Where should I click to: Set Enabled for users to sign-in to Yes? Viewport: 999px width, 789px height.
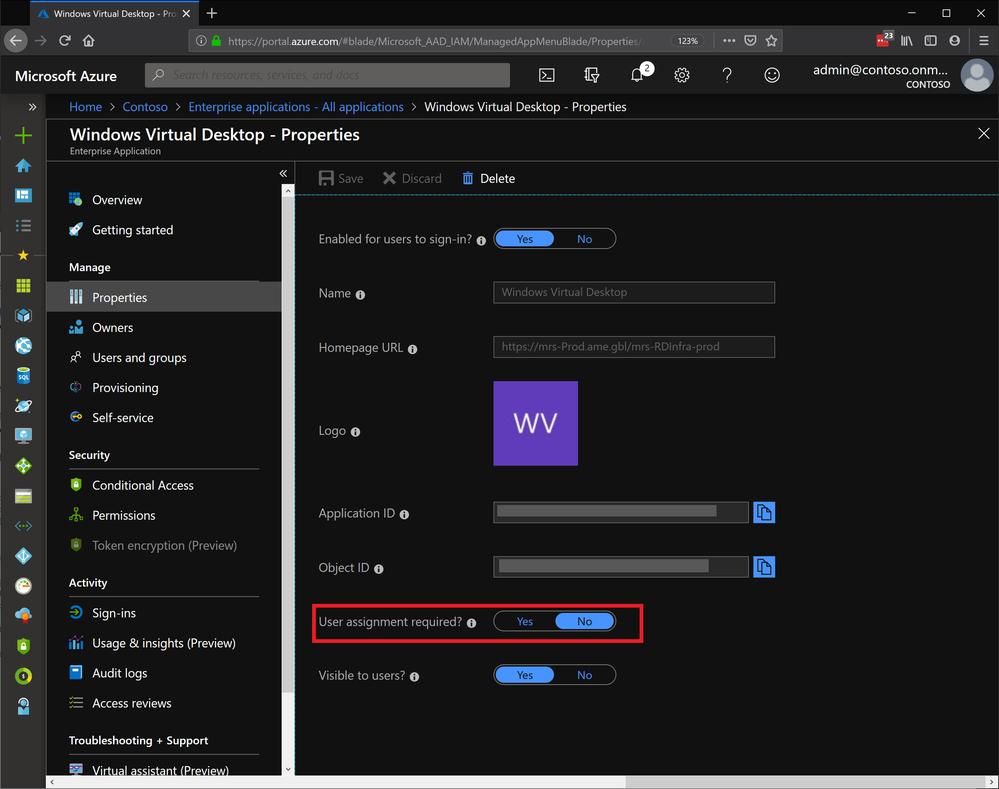click(x=524, y=239)
